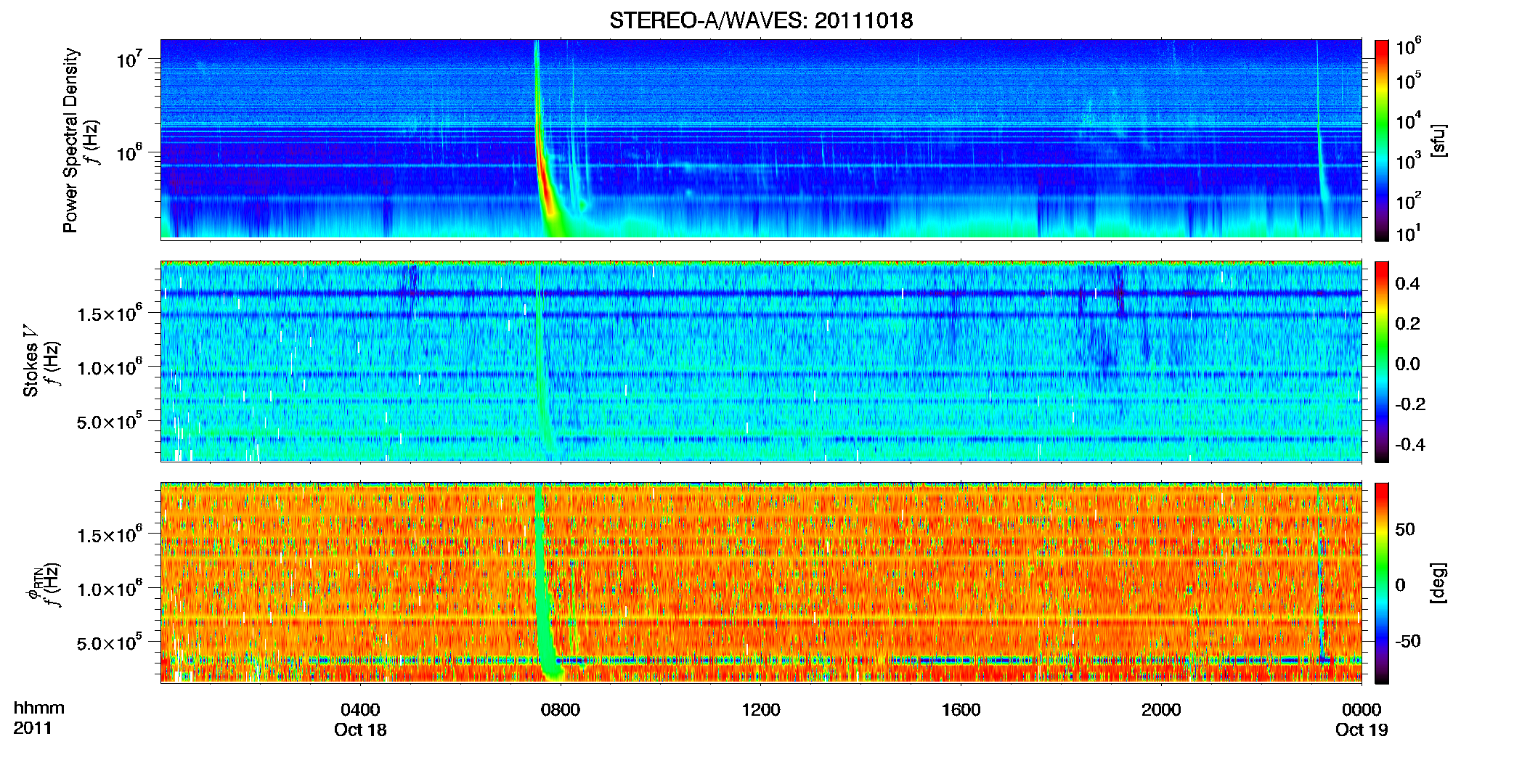
Task: Click the -50 value on the deg color bar
Action: pyautogui.click(x=1408, y=641)
